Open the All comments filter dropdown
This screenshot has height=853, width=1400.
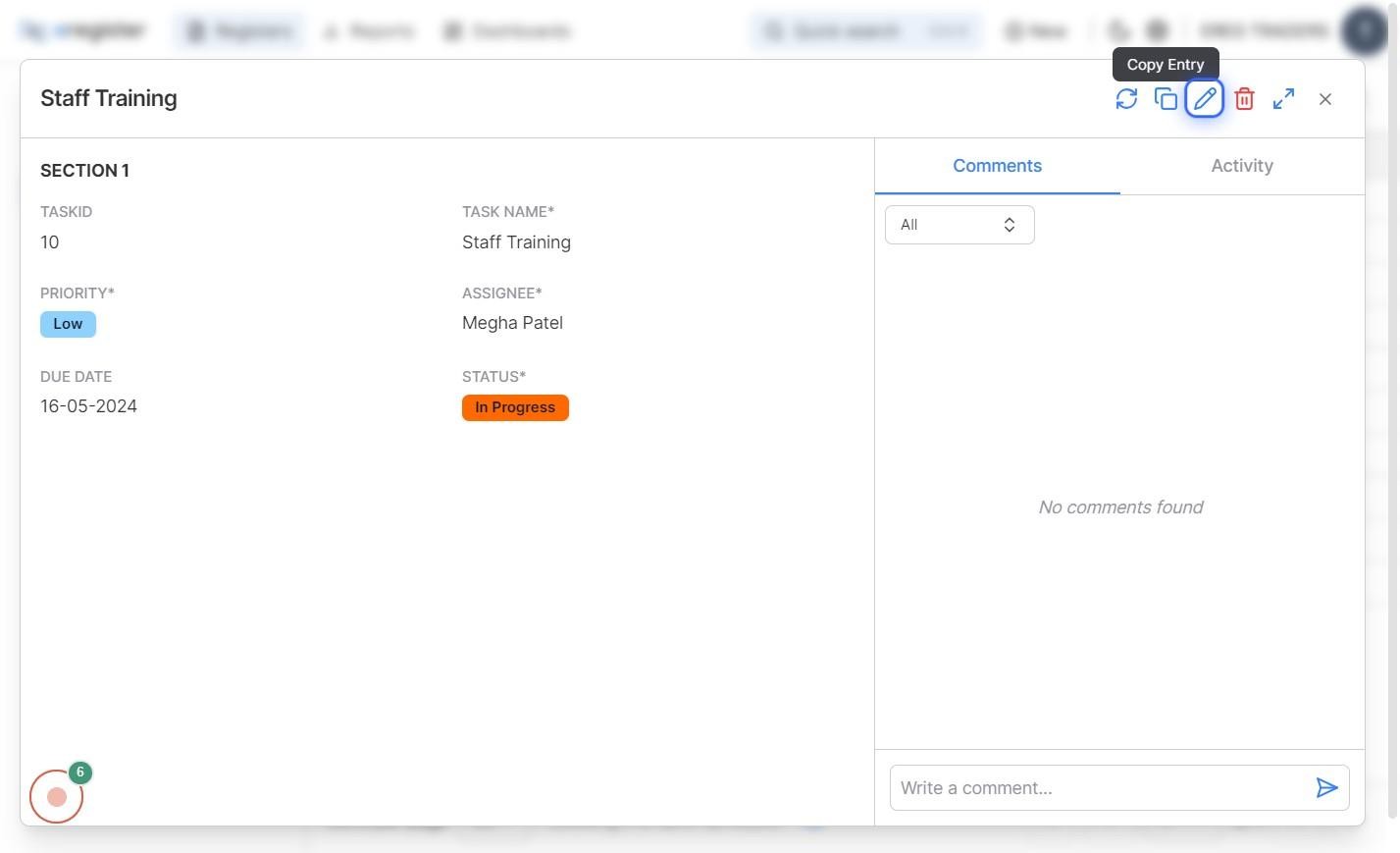pyautogui.click(x=959, y=224)
